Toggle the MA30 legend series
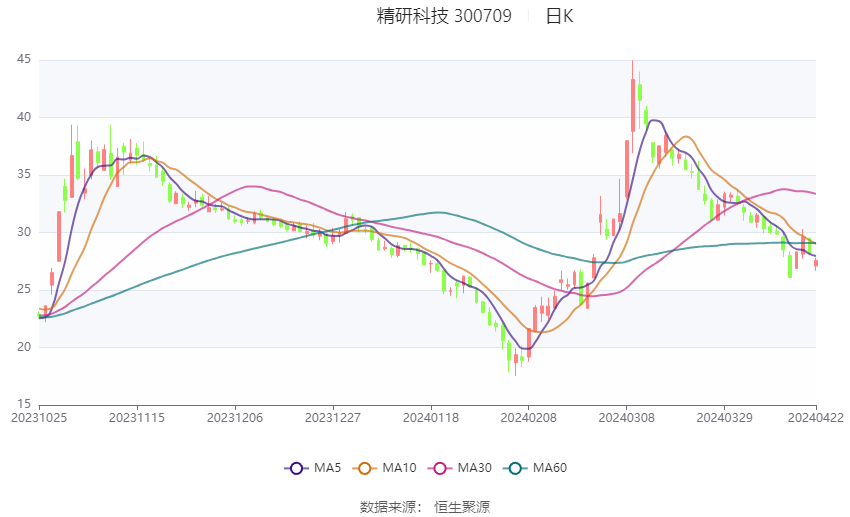The height and width of the screenshot is (517, 850). coord(460,468)
